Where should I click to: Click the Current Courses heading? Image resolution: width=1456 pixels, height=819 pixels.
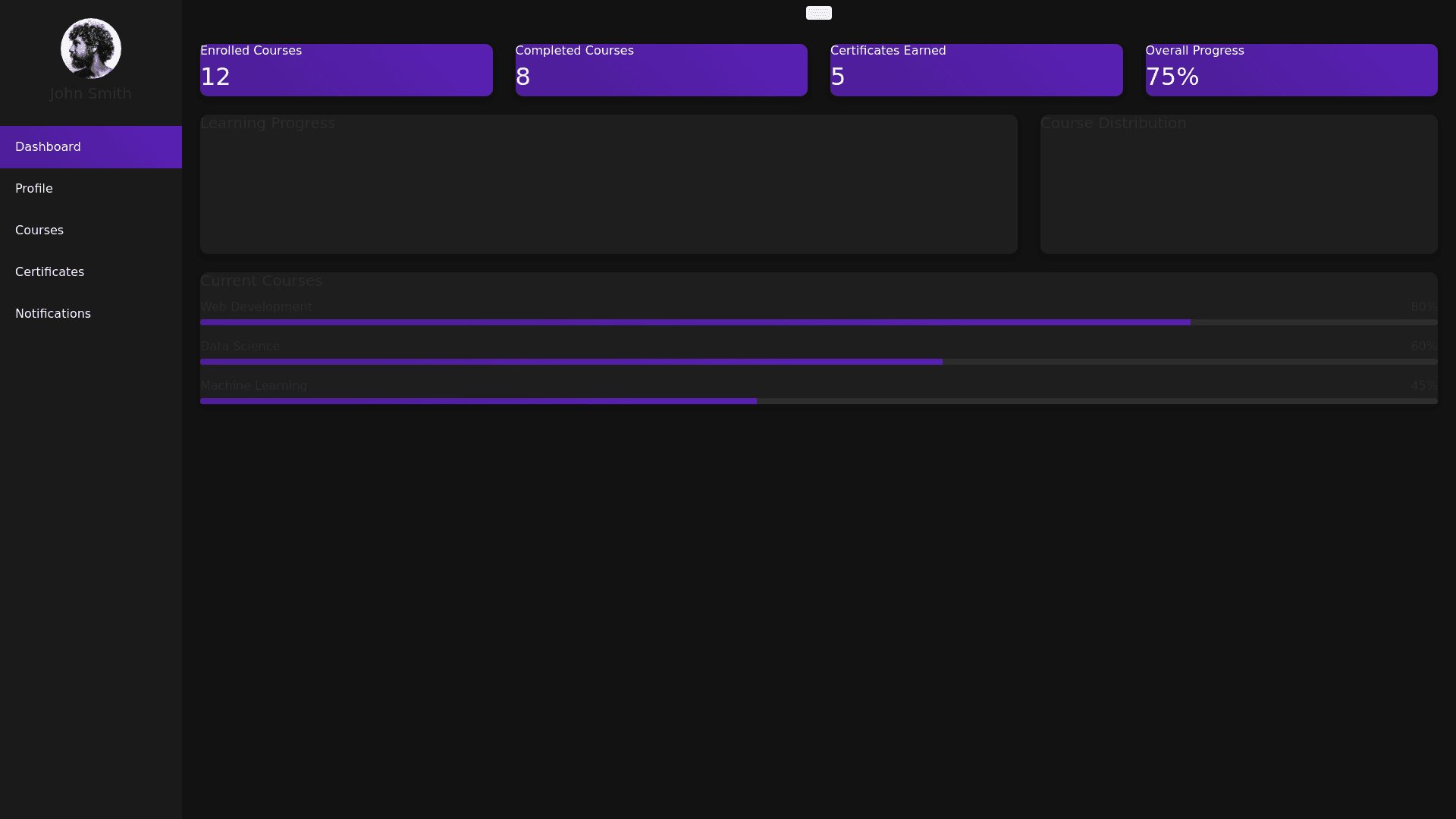click(261, 281)
